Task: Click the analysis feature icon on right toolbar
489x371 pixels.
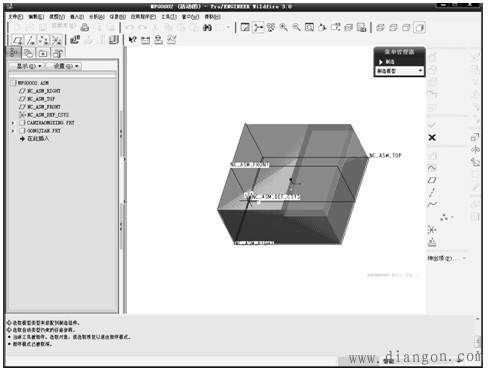Action: tap(432, 242)
